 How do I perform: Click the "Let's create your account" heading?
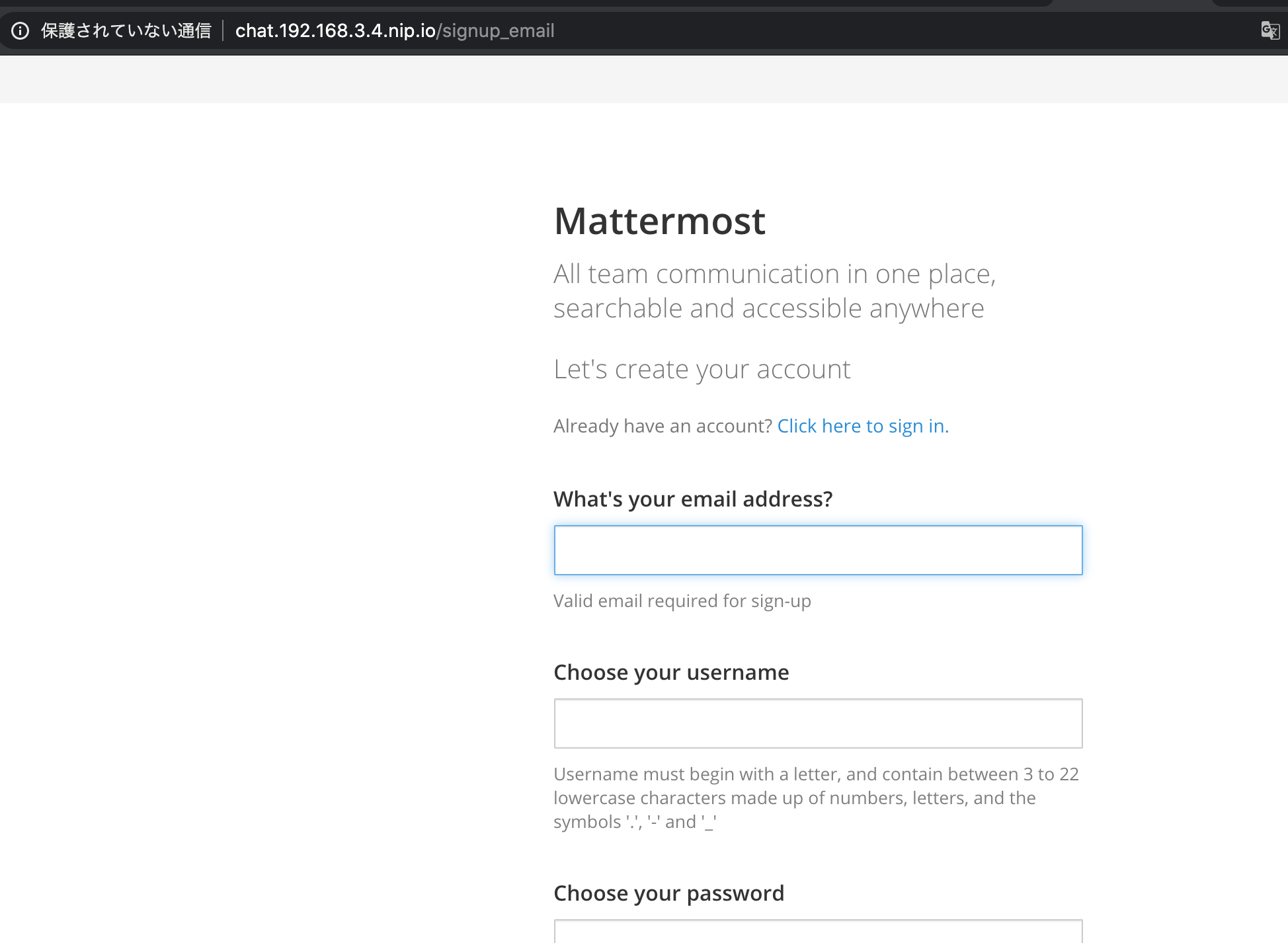[x=702, y=369]
